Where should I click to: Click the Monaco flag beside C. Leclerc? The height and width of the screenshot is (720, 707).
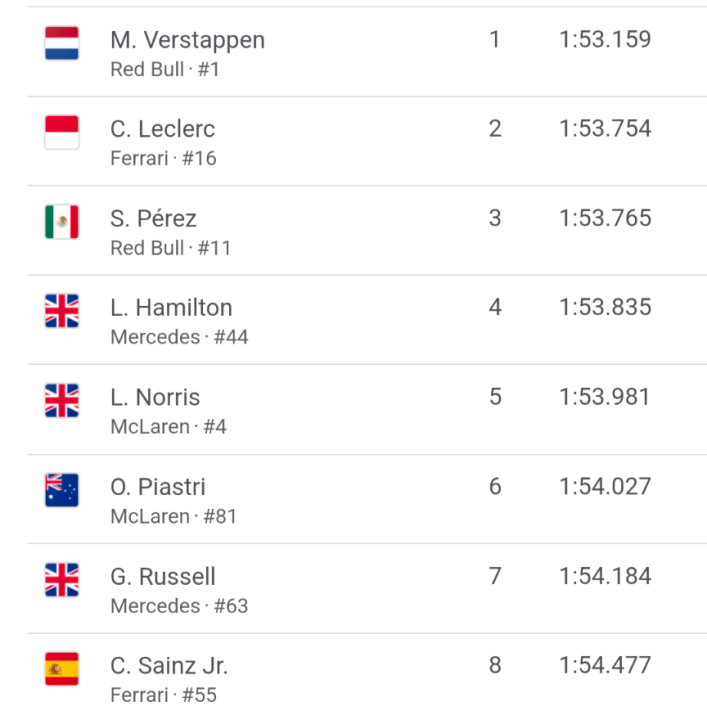(62, 132)
